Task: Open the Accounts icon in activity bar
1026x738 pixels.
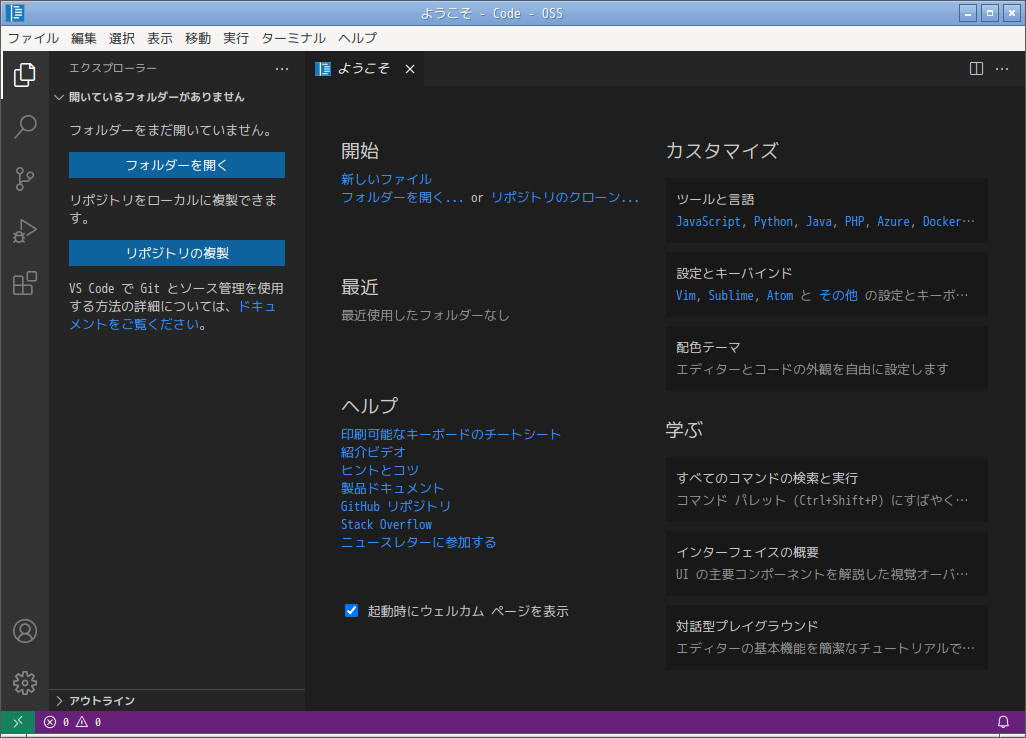Action: point(25,631)
